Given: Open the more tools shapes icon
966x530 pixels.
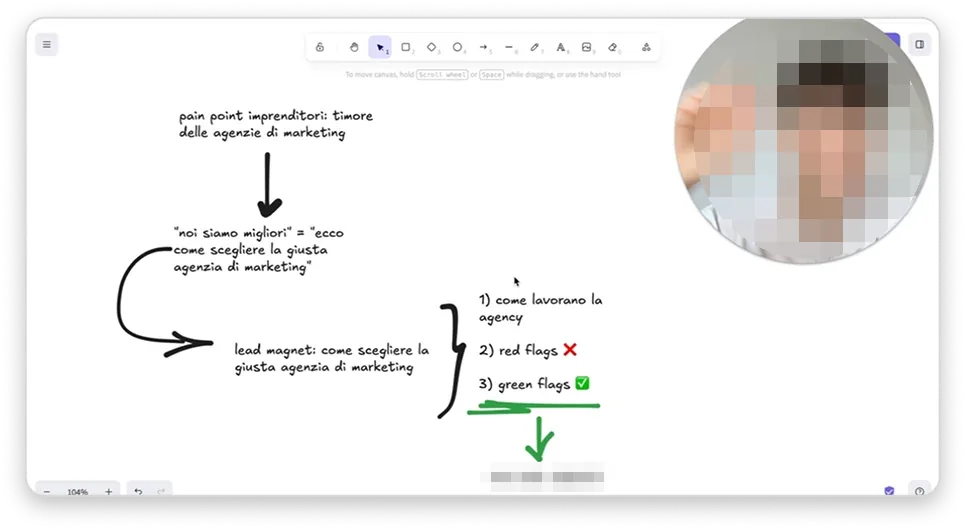Looking at the screenshot, I should 646,47.
